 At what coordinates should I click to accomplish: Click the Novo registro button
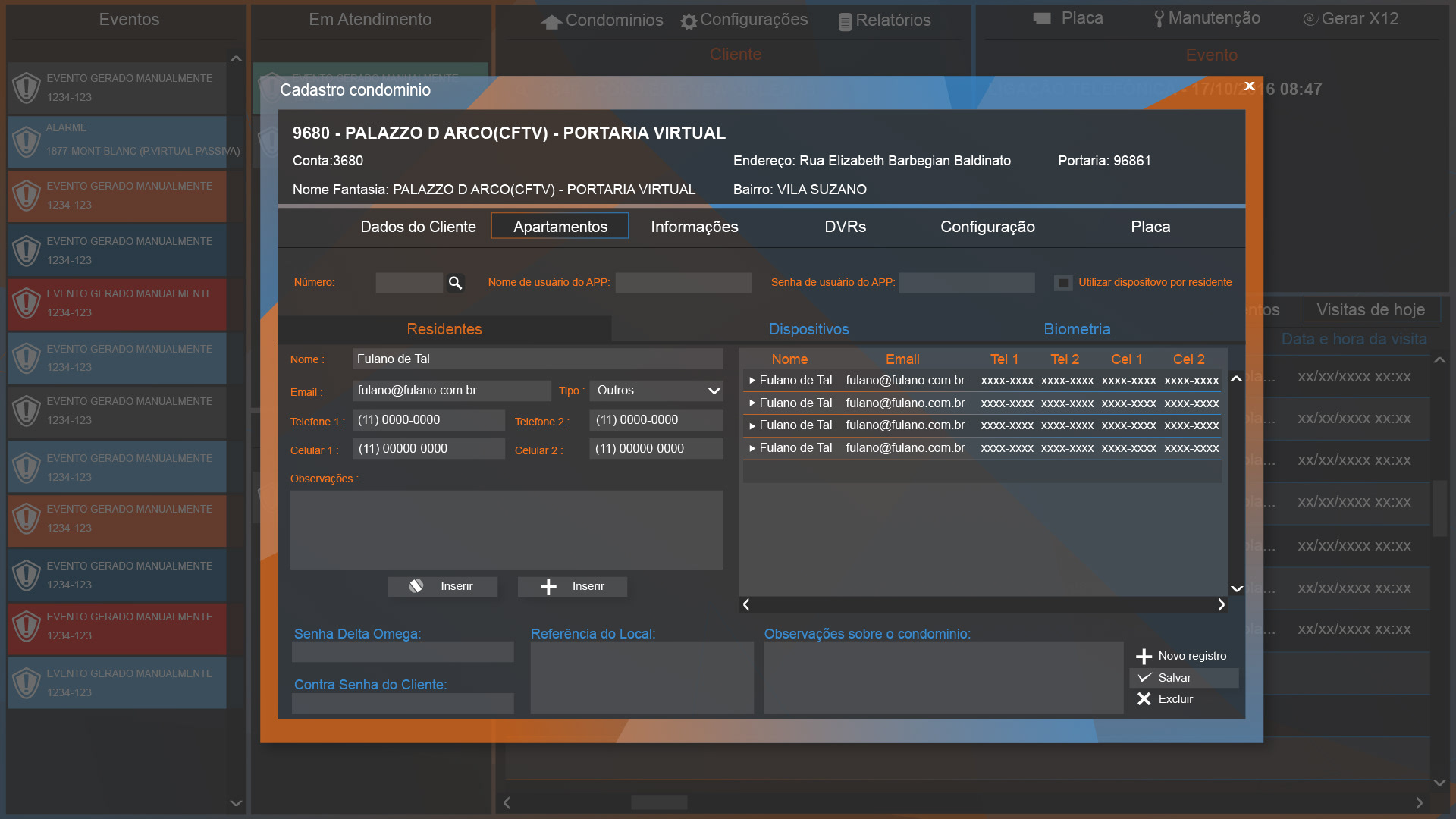click(x=1184, y=656)
